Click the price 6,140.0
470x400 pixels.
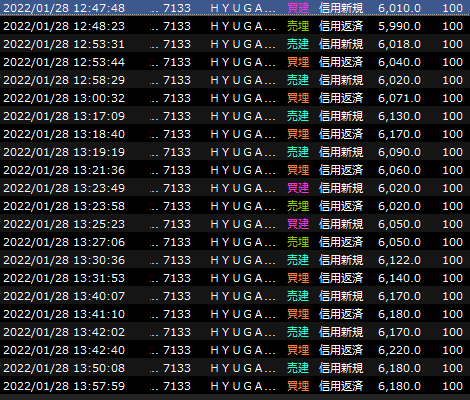click(x=399, y=278)
